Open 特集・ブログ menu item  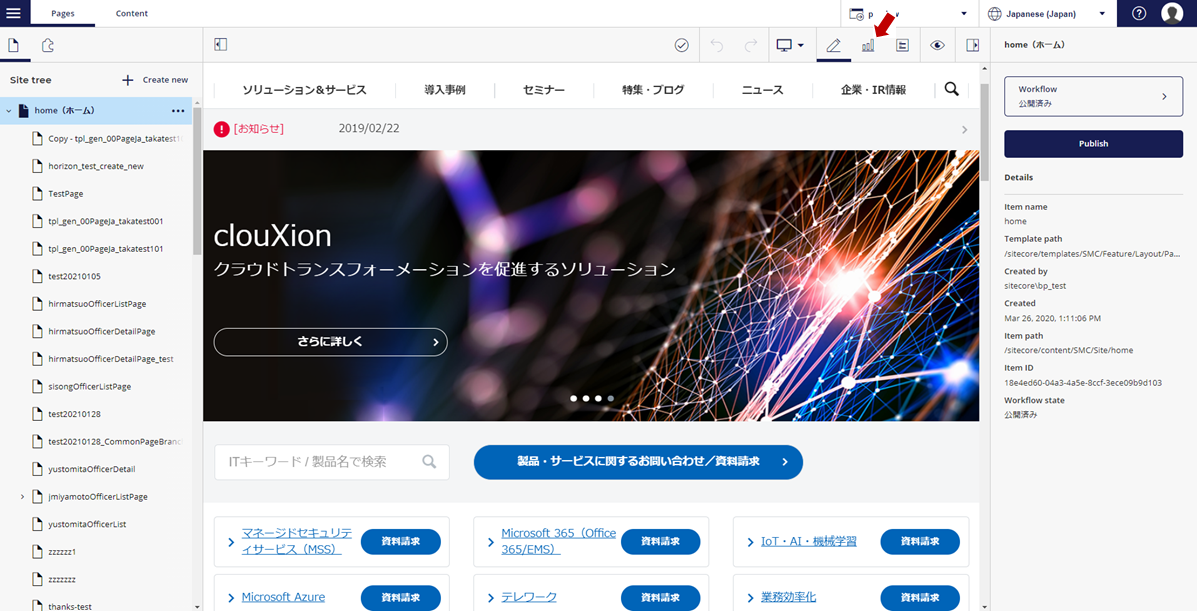[653, 90]
